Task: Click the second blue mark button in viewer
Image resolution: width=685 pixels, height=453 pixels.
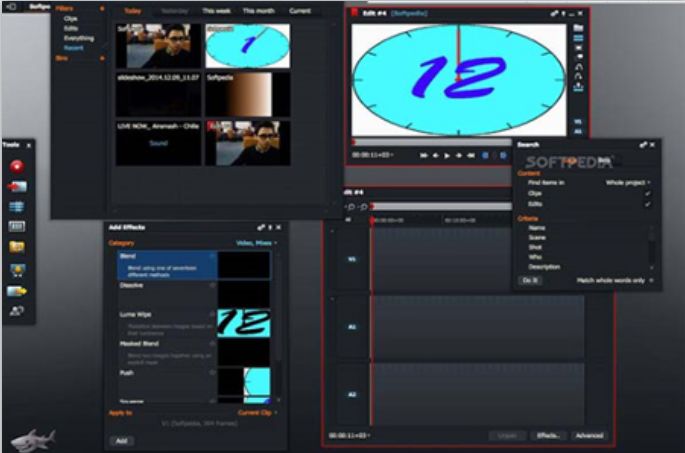Action: click(503, 155)
